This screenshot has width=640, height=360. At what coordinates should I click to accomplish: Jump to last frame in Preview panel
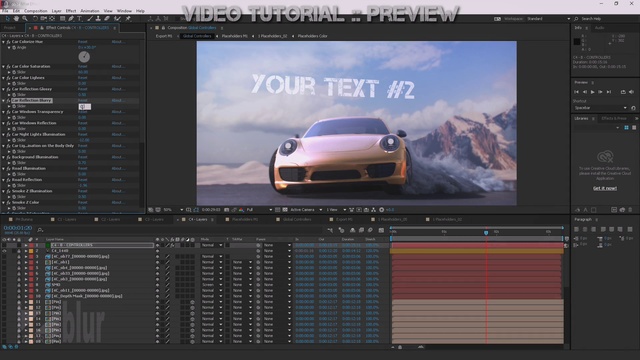(x=609, y=92)
